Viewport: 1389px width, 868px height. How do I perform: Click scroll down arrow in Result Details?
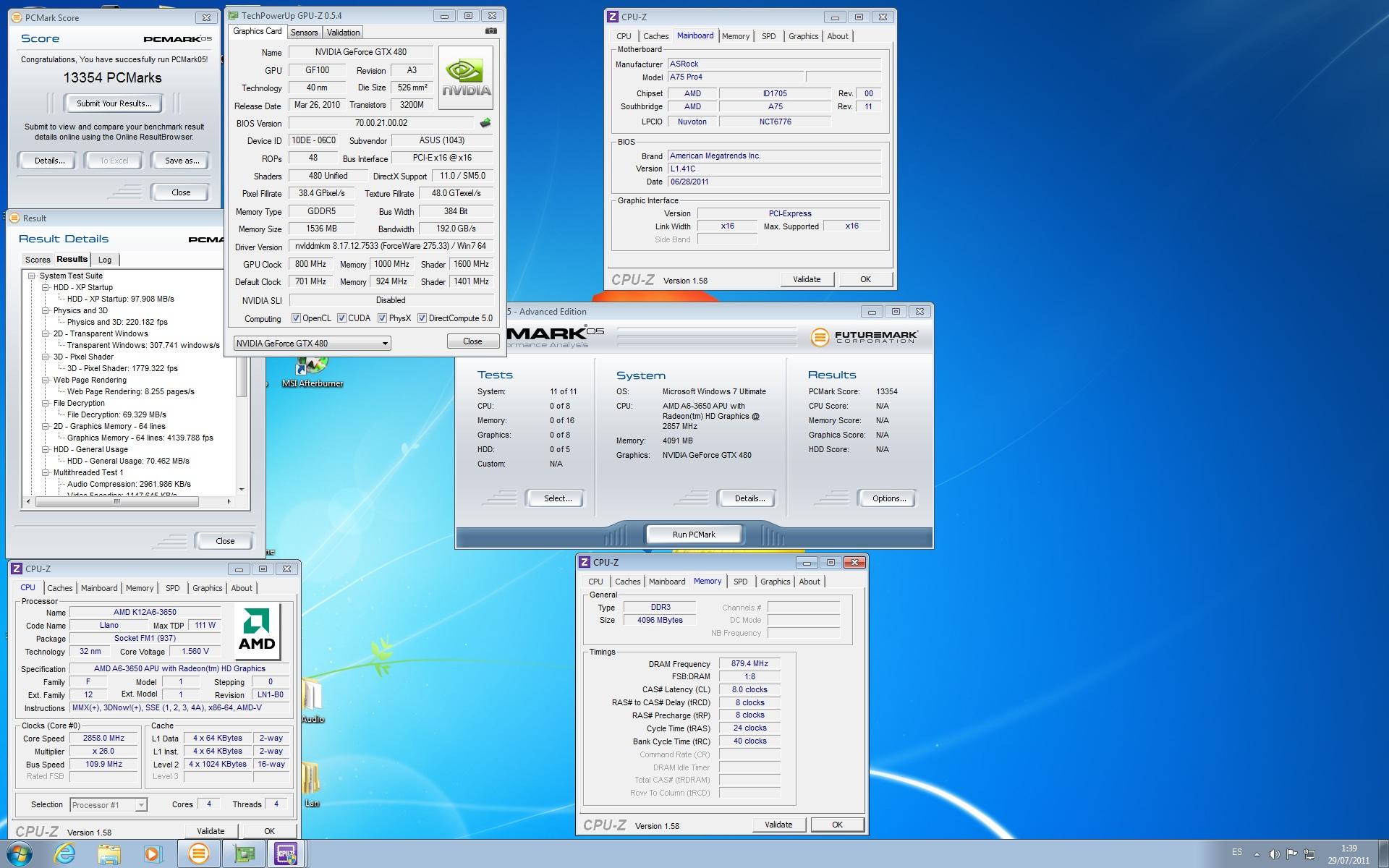[242, 490]
